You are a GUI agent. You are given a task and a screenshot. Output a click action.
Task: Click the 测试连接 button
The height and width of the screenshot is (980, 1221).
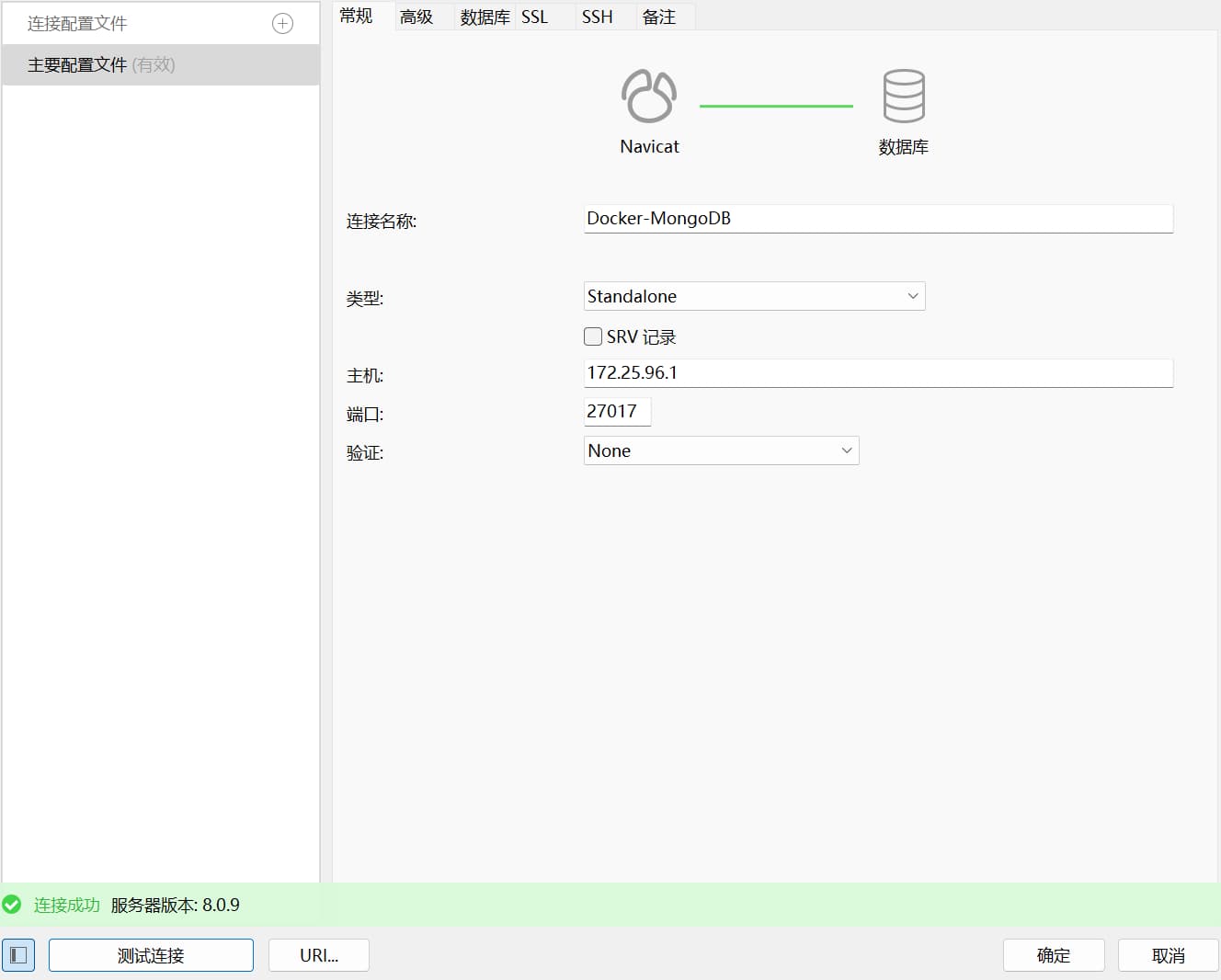point(151,955)
